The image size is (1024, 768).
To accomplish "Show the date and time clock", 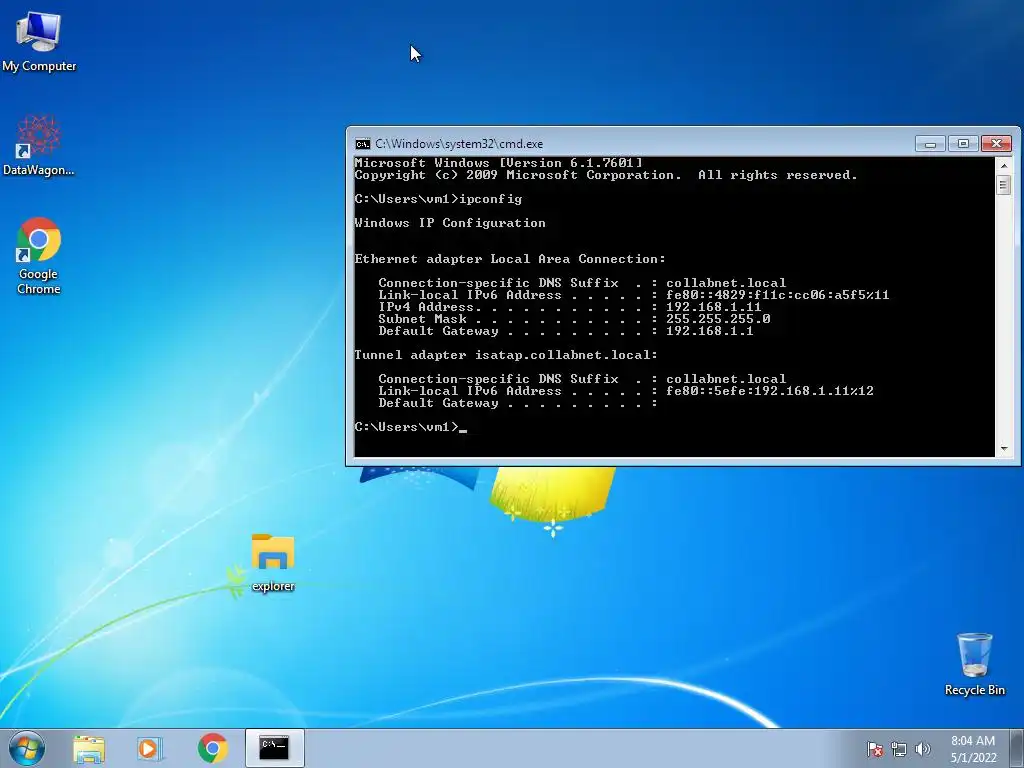I will pos(973,749).
